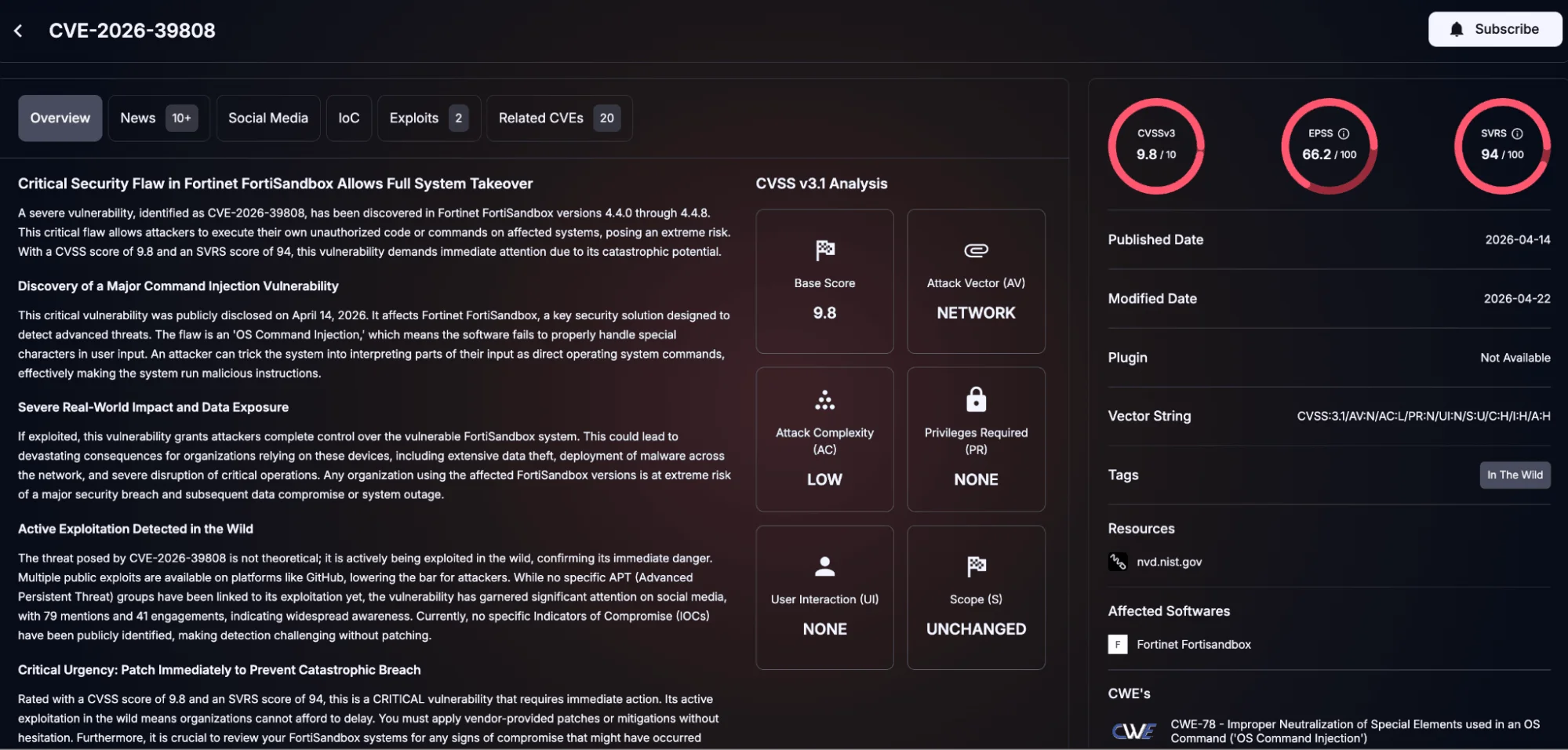
Task: Click the Subscribe button
Action: 1494,29
